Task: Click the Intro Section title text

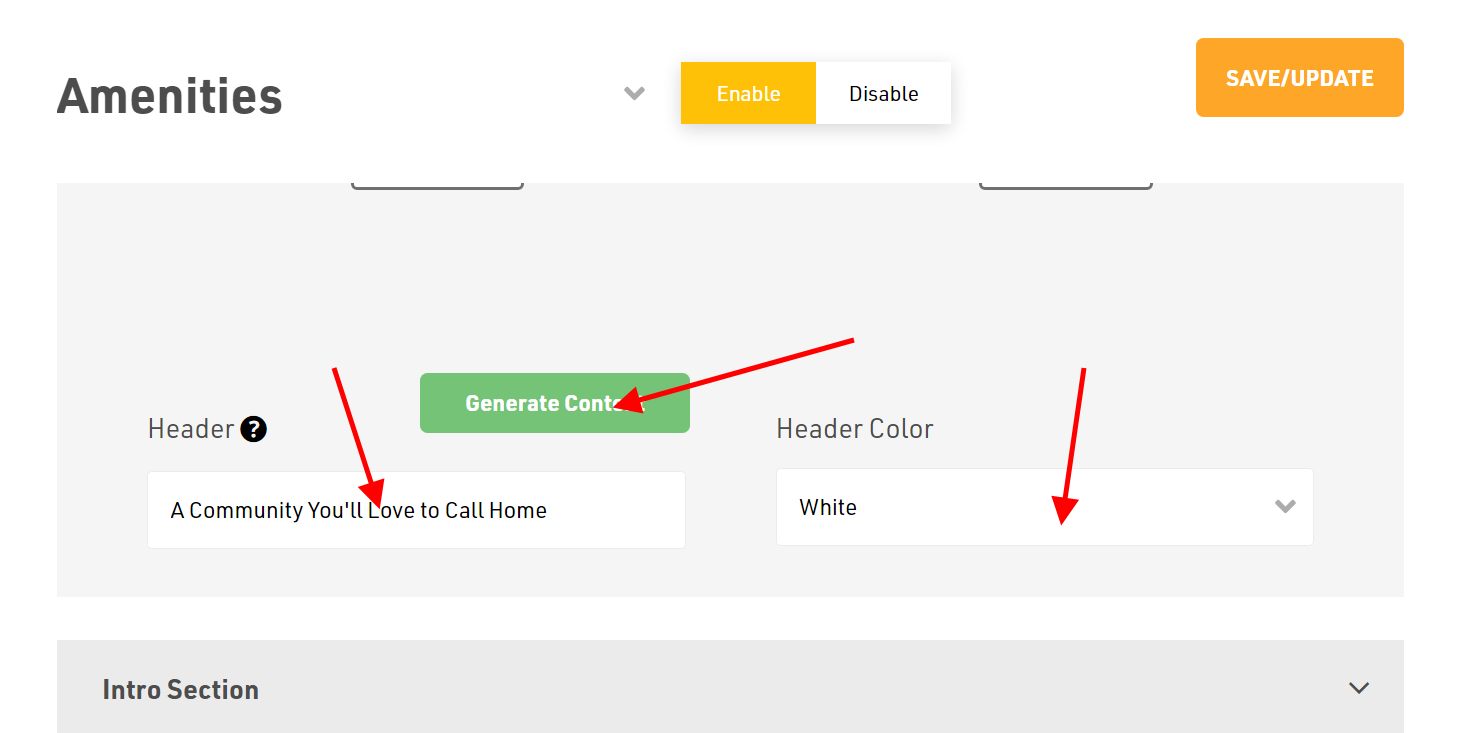Action: pyautogui.click(x=181, y=690)
